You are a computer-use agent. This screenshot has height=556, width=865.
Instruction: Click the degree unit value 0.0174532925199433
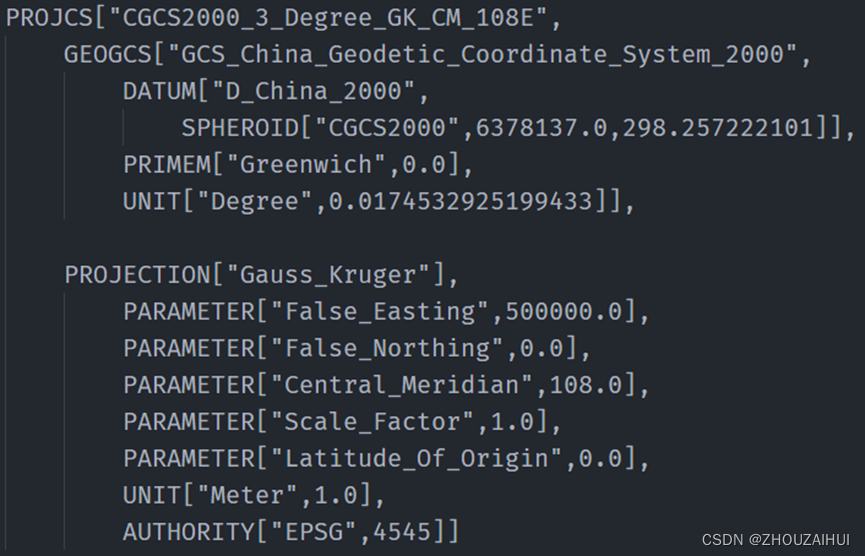coord(461,200)
